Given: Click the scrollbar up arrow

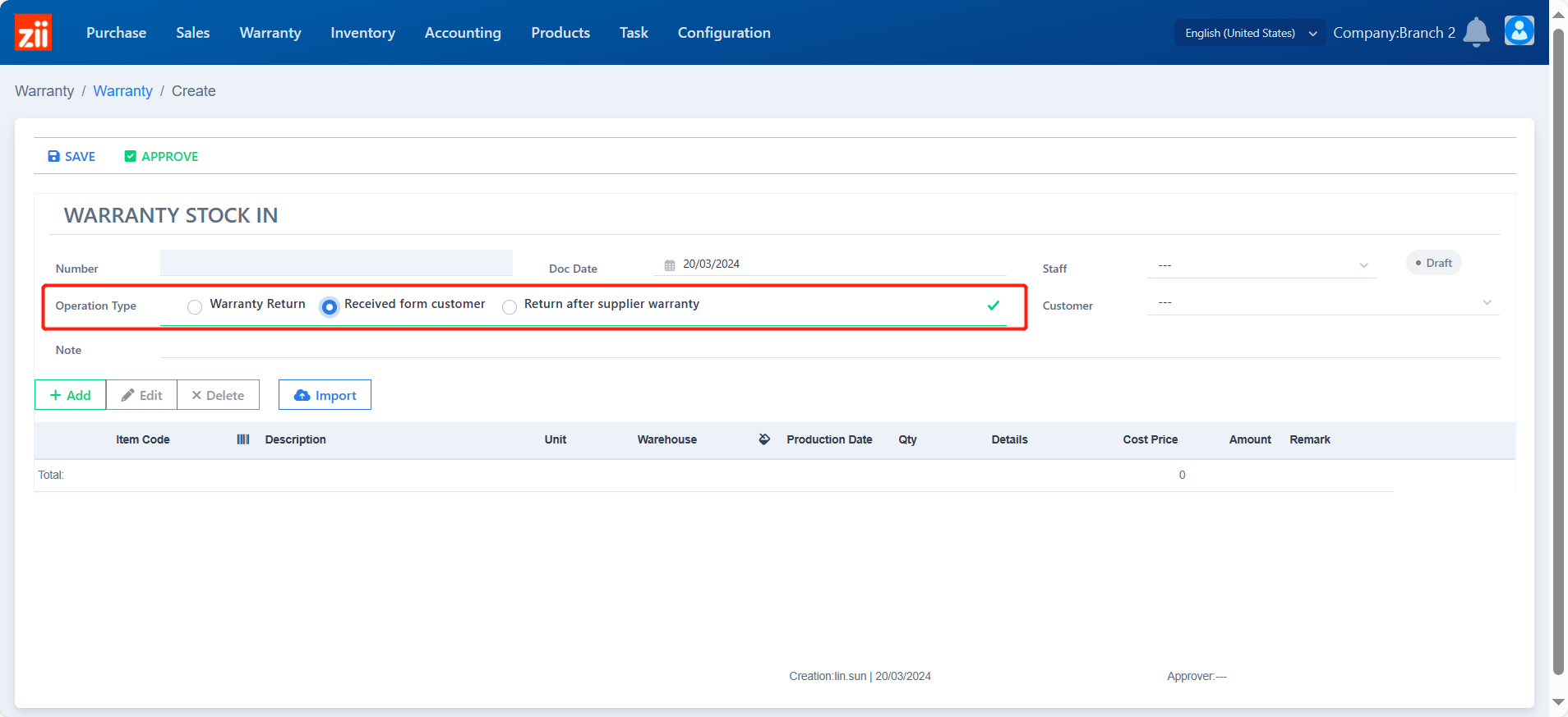Looking at the screenshot, I should (x=1558, y=14).
